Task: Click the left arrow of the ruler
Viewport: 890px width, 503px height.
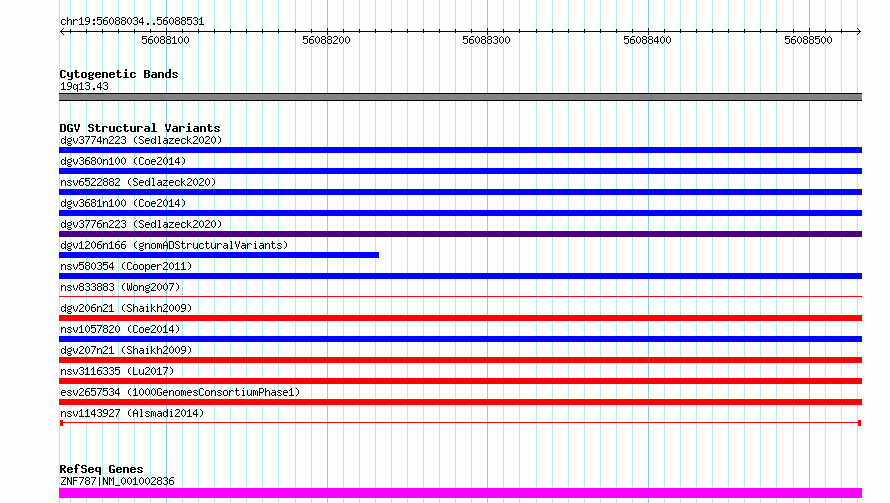Action: (x=62, y=31)
